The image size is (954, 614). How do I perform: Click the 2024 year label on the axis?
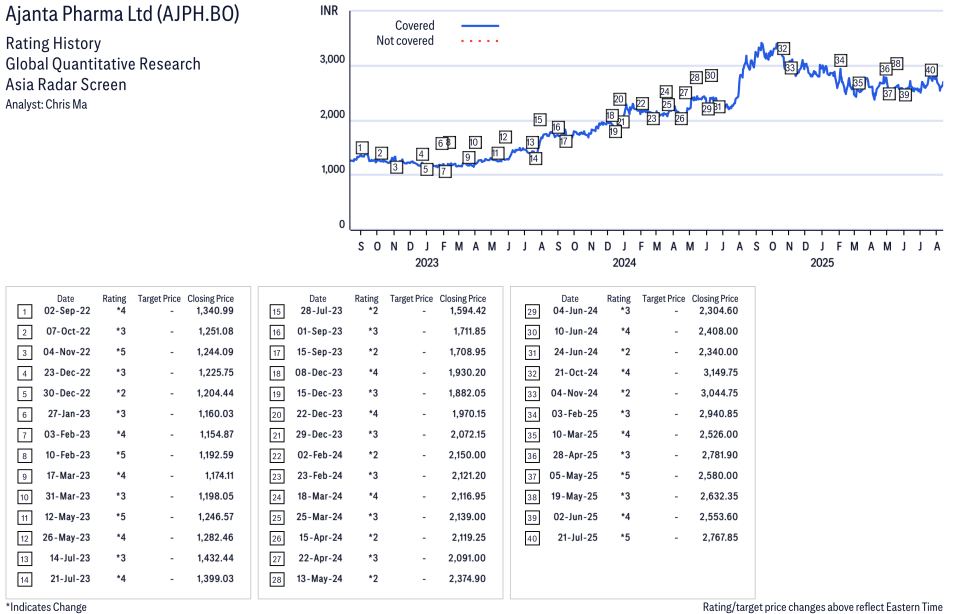[x=624, y=262]
